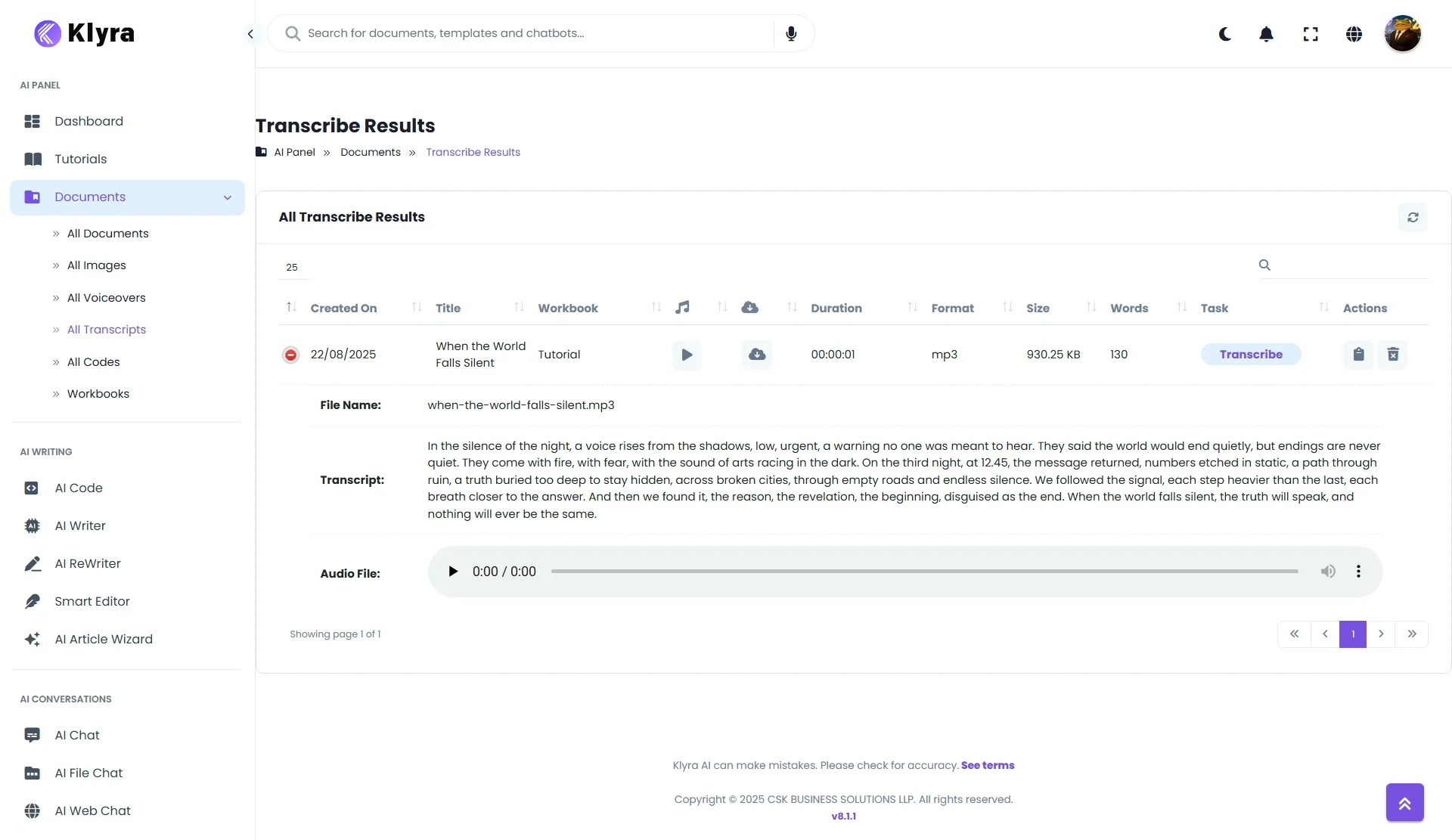The image size is (1452, 840).
Task: Collapse the row details with the red minus toggle
Action: coord(290,354)
